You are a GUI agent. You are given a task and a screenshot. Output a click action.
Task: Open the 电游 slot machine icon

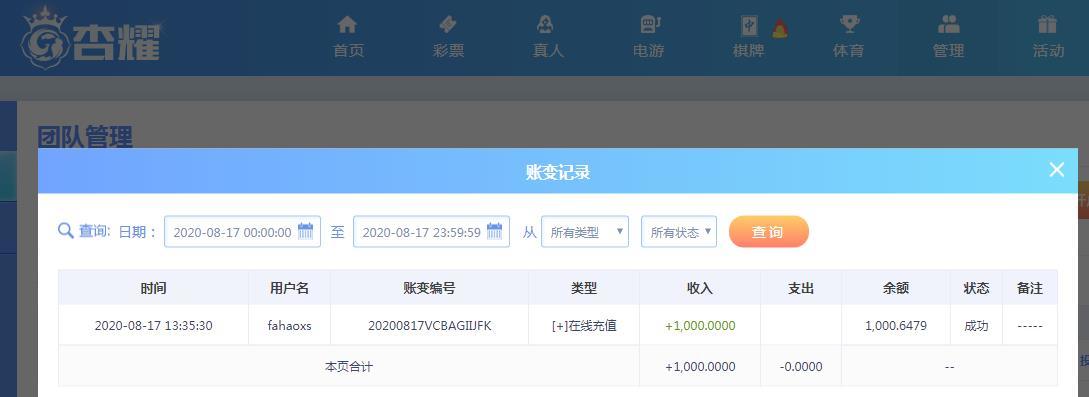click(x=649, y=25)
